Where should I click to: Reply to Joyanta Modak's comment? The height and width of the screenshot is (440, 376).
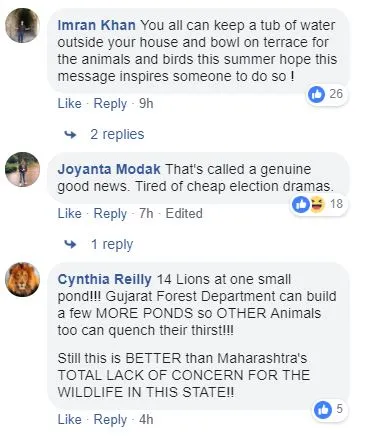110,214
